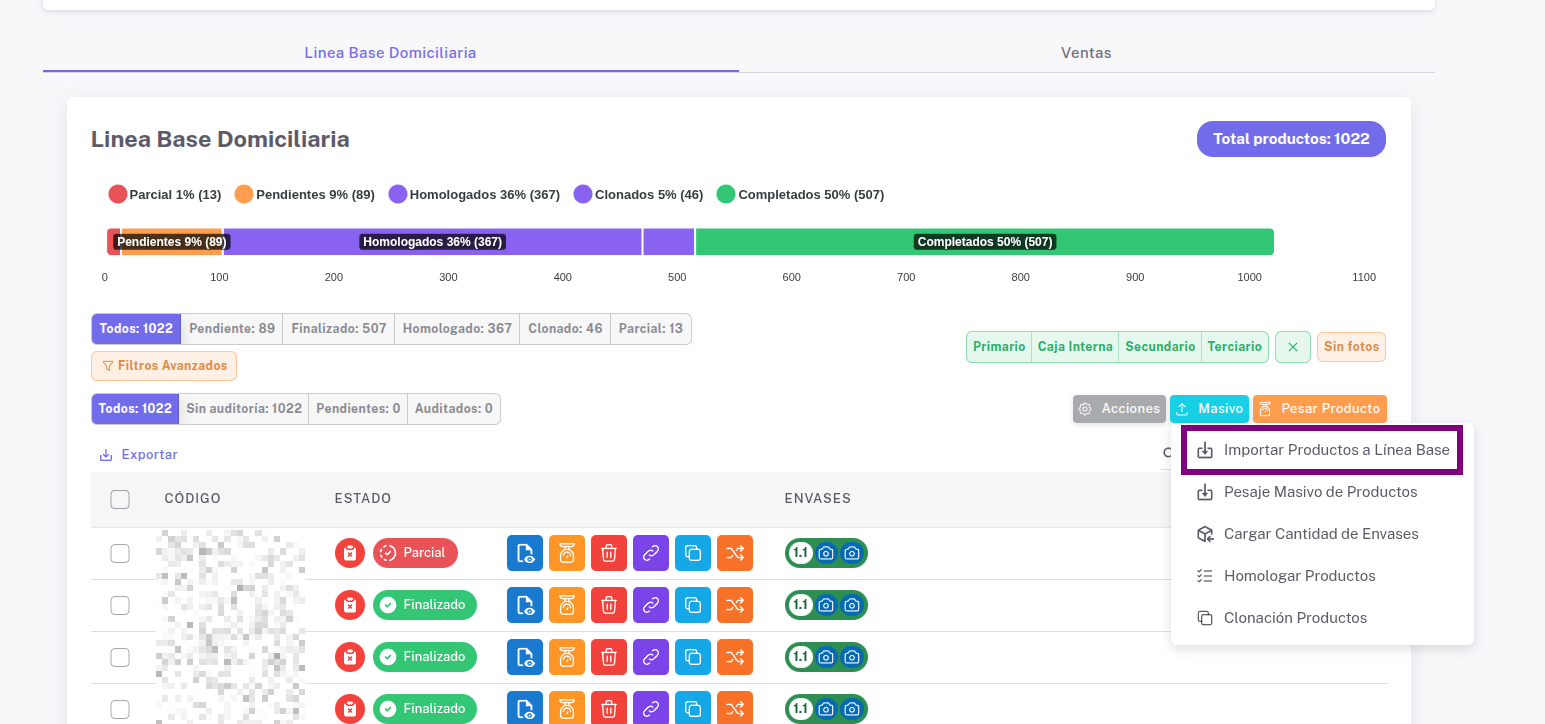The height and width of the screenshot is (724, 1545).
Task: Filter by Clonado: 46 status
Action: 565,329
